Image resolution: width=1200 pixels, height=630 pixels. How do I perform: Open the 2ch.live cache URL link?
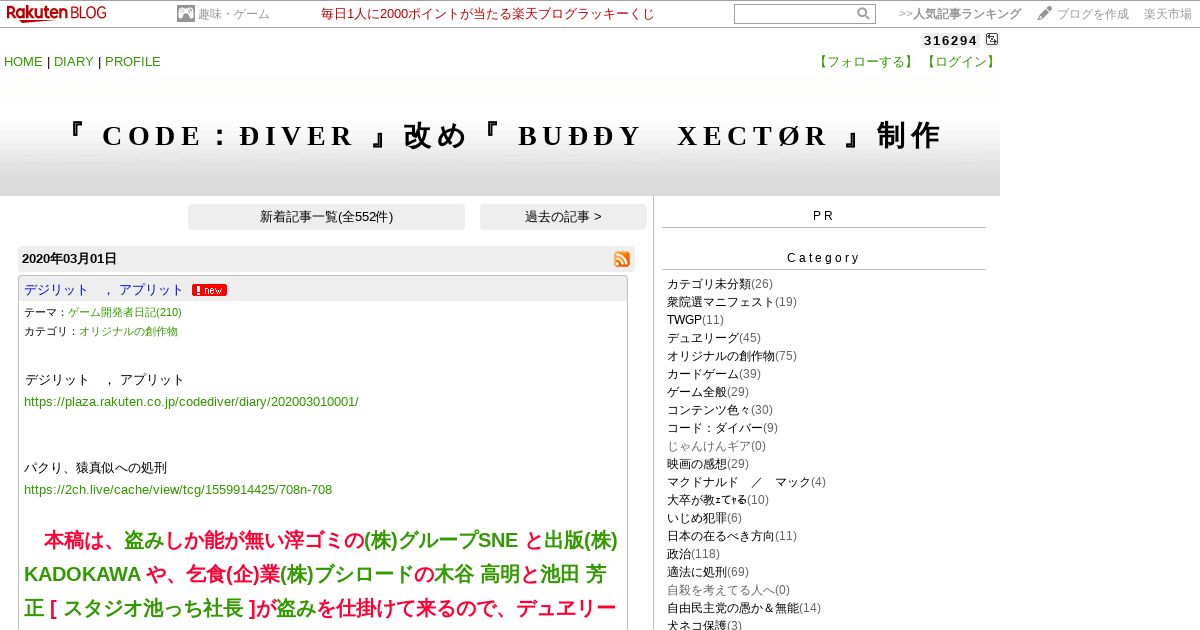(178, 490)
